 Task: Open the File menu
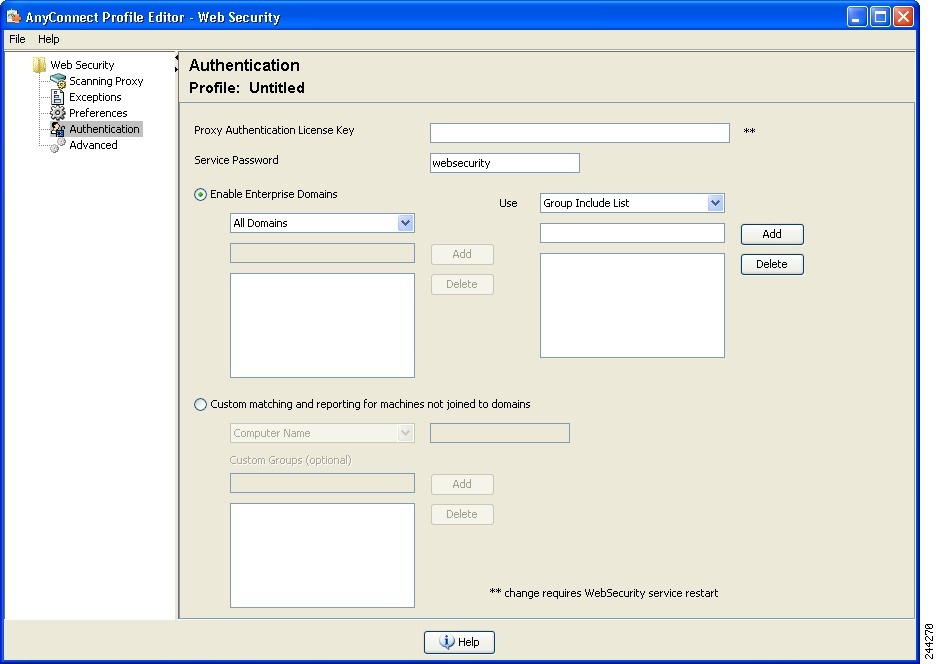point(17,39)
